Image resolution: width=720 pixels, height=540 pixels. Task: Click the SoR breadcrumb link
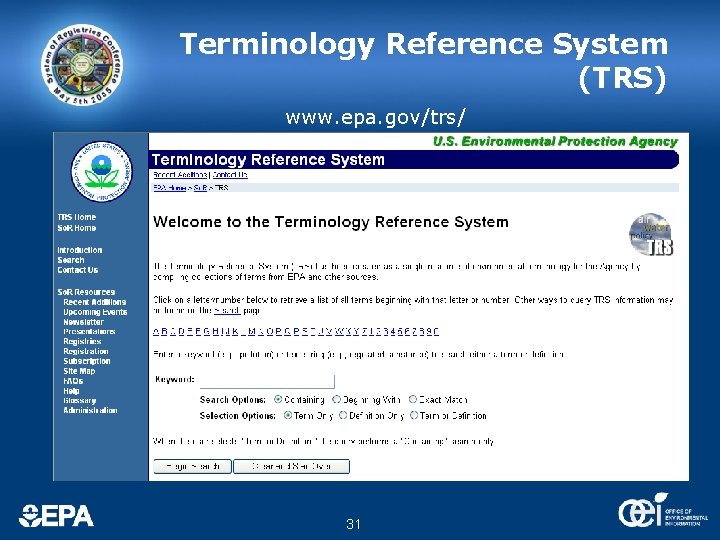point(200,188)
